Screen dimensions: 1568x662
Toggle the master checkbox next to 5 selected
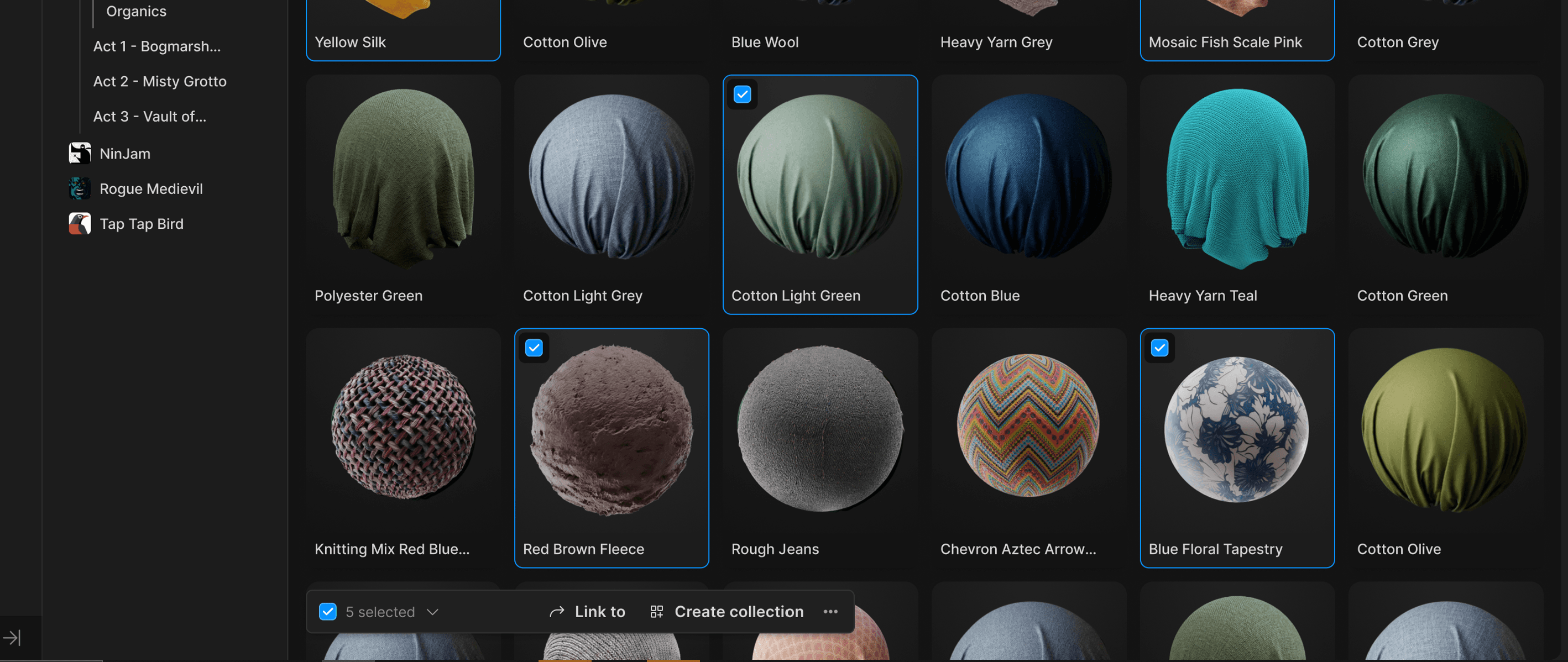click(327, 612)
